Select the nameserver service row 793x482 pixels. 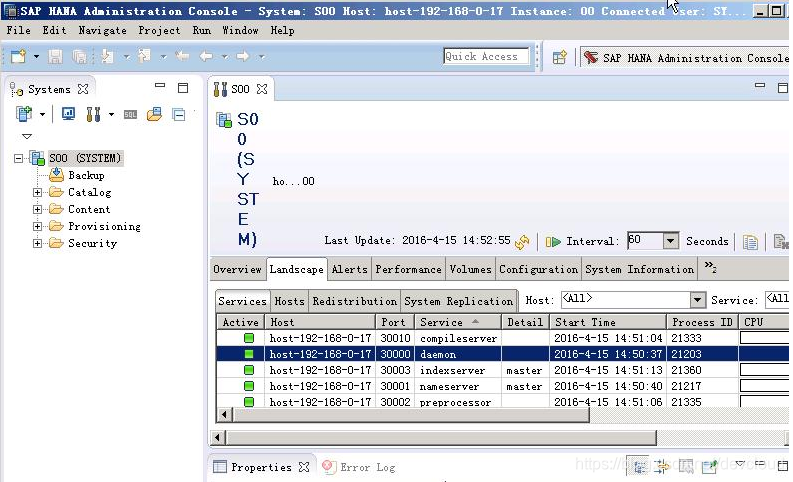503,386
